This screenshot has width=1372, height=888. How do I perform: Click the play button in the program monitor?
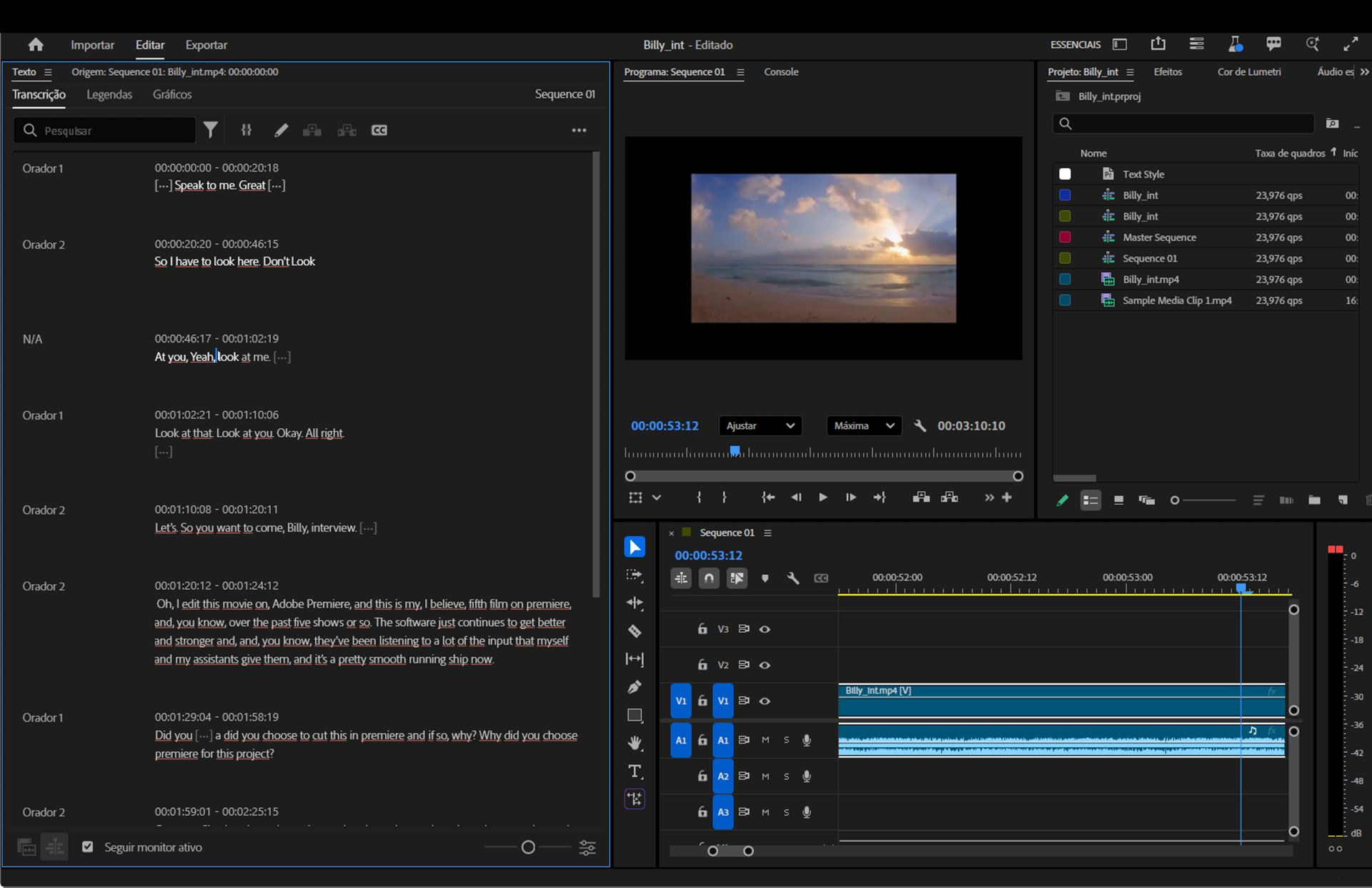point(823,498)
